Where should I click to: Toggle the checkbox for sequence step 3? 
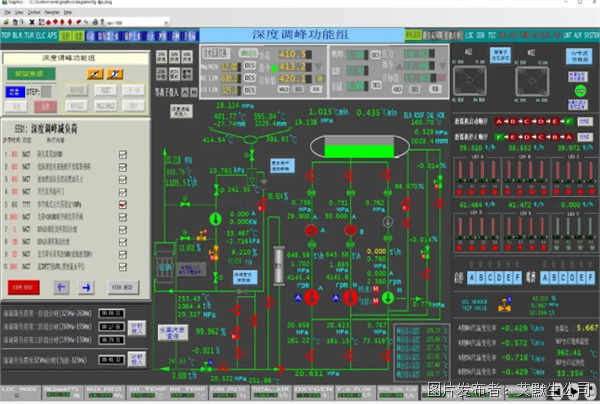pyautogui.click(x=123, y=179)
